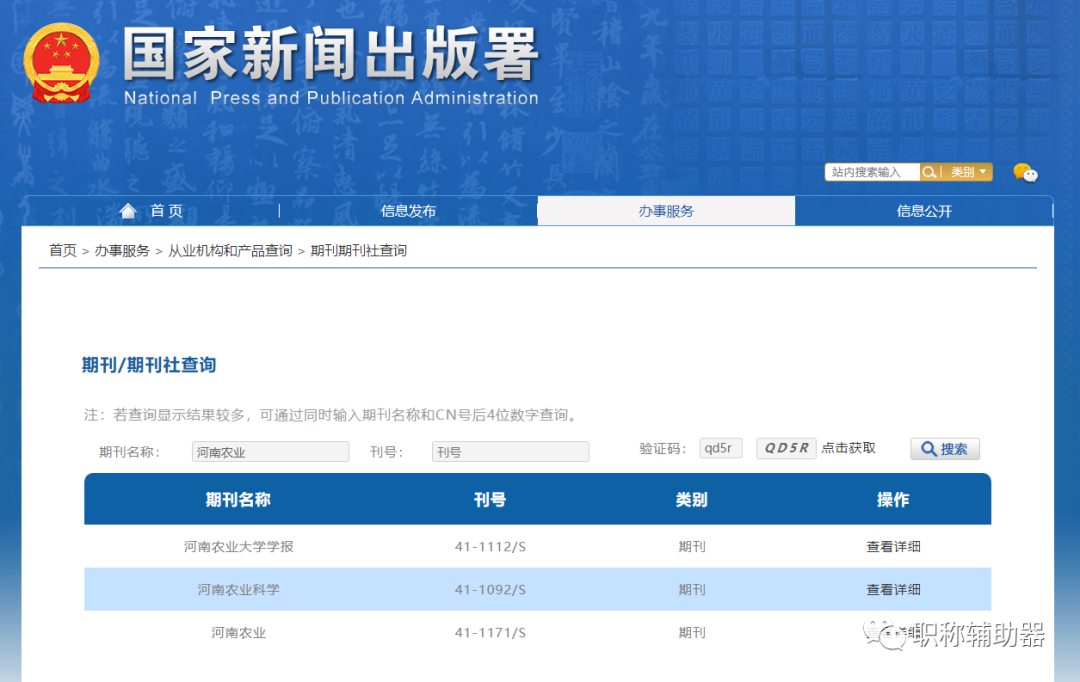Click the WeChat icon at top right

(1026, 173)
